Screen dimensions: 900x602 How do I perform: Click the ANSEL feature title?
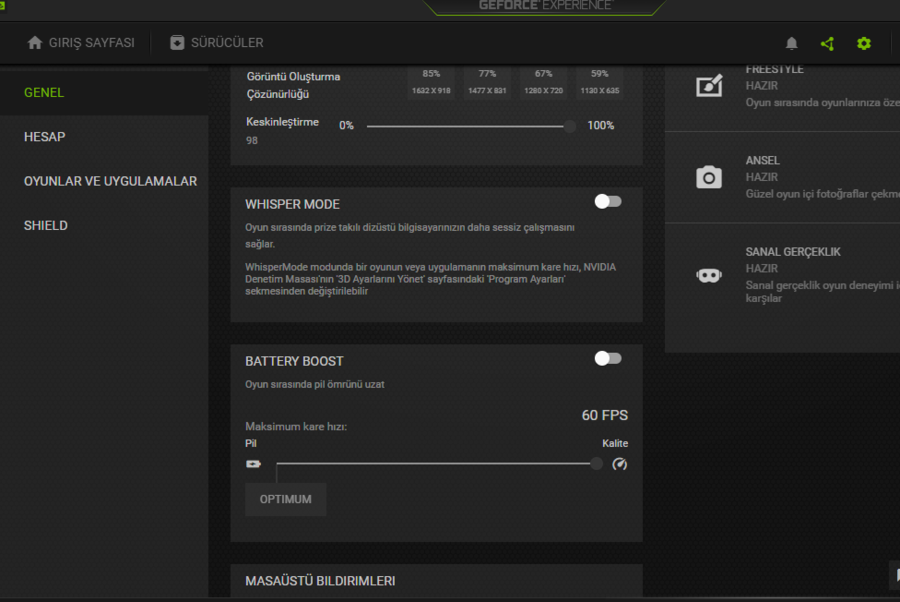(x=762, y=160)
